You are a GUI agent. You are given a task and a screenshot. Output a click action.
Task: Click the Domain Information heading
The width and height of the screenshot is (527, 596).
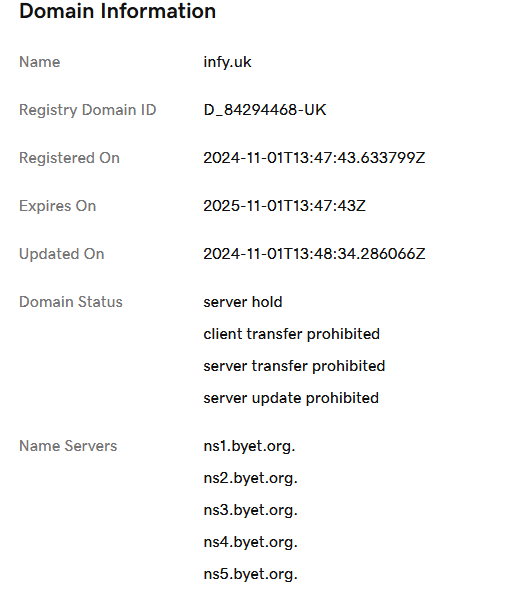pyautogui.click(x=117, y=11)
